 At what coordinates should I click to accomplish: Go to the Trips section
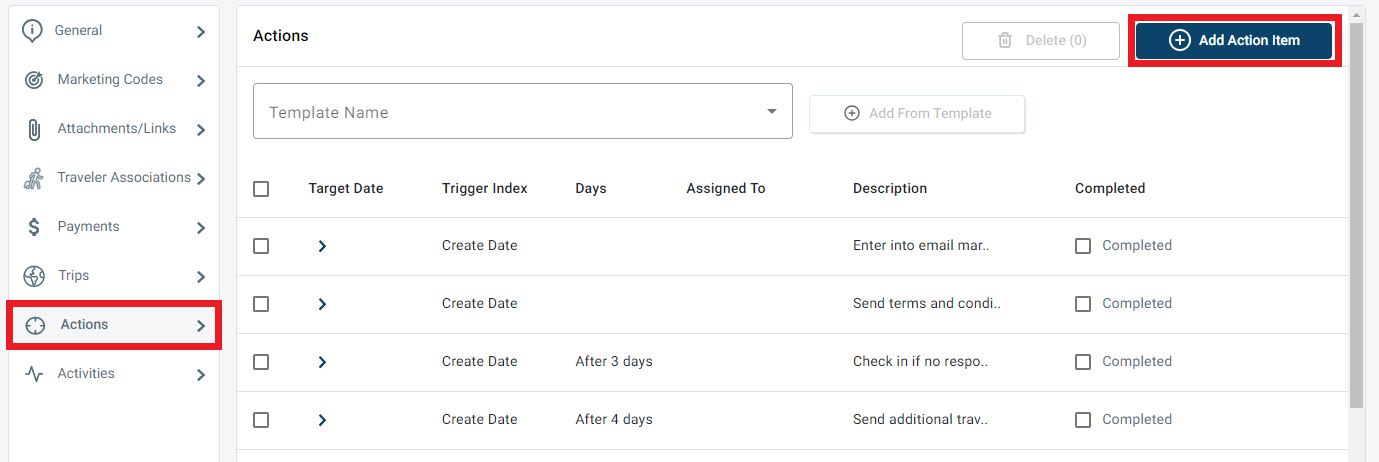tap(73, 276)
